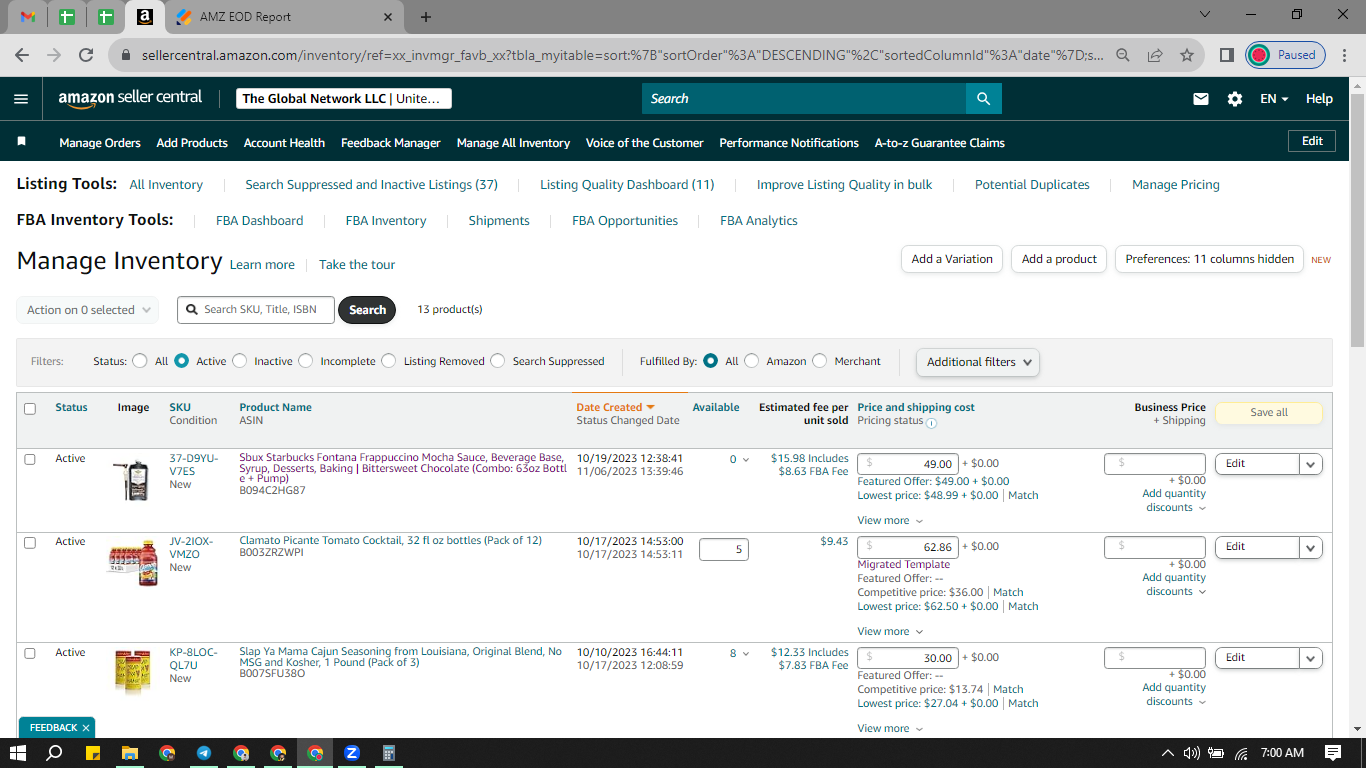Open the browser side panel icon
The width and height of the screenshot is (1366, 768).
pos(1227,55)
